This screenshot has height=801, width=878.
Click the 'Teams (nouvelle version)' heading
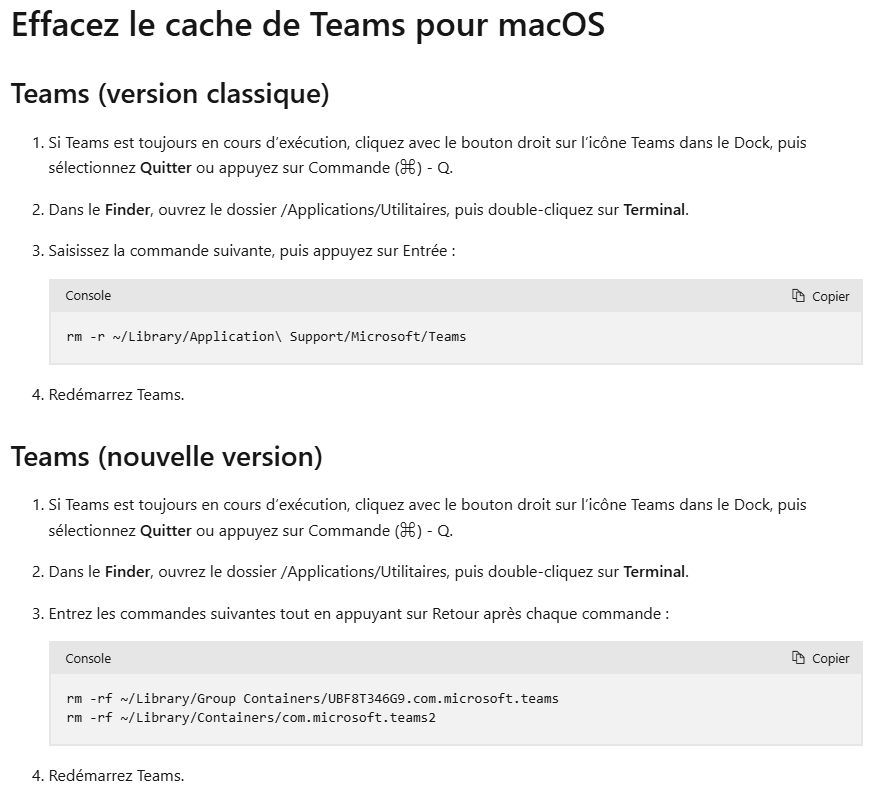click(x=167, y=457)
